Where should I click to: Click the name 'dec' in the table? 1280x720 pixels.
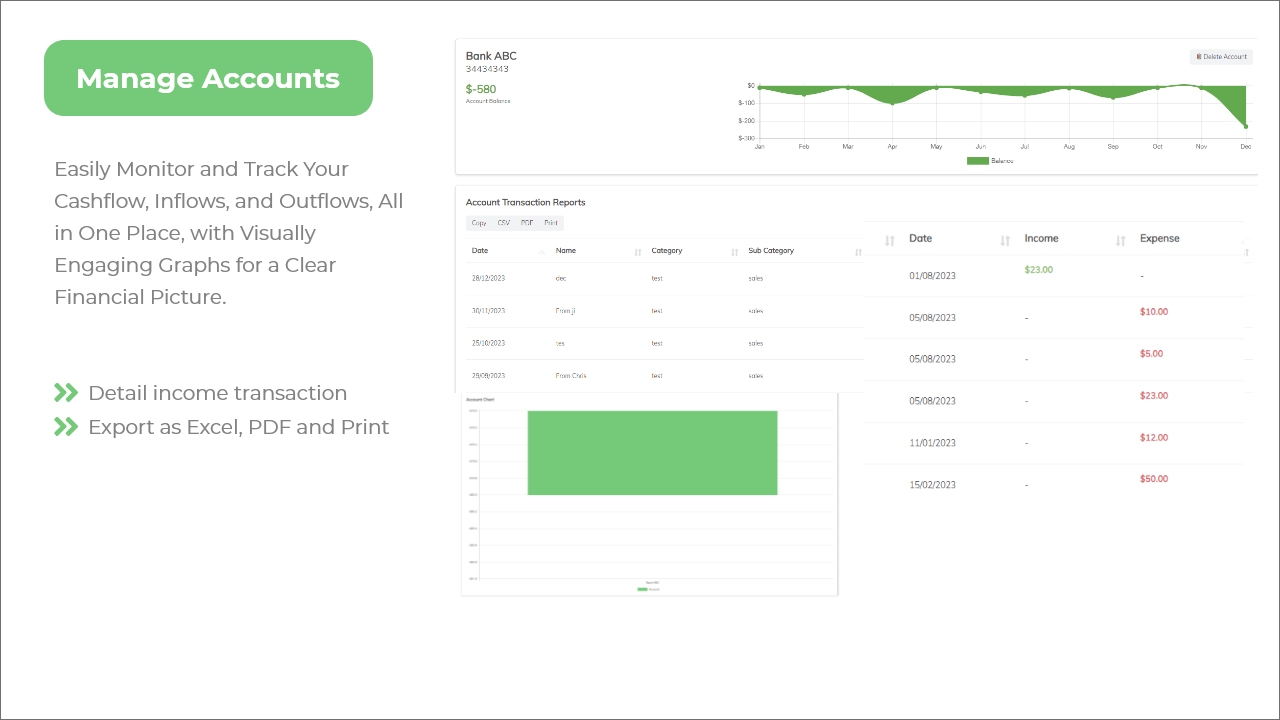[x=561, y=278]
